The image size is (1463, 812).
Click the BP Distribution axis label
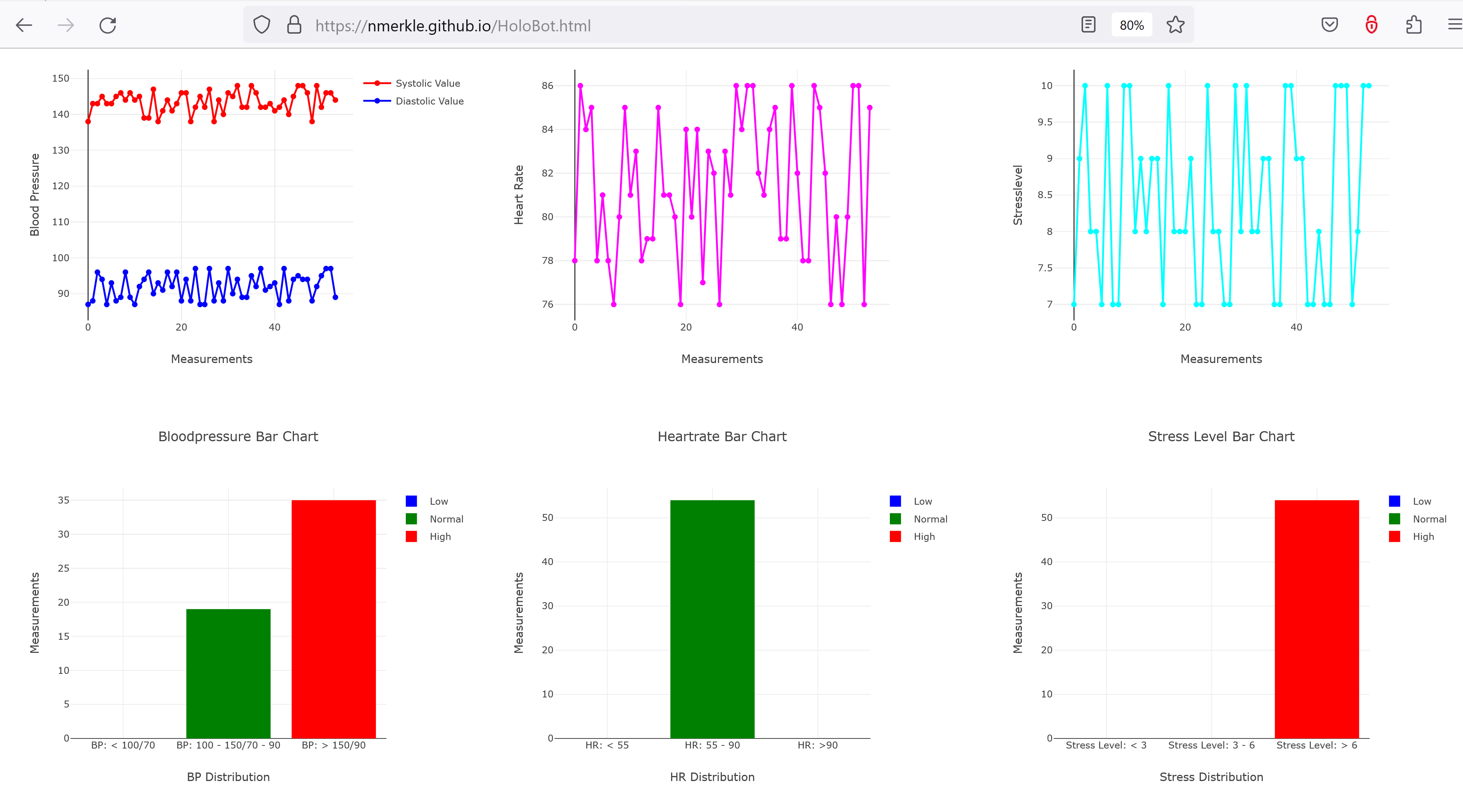tap(228, 777)
